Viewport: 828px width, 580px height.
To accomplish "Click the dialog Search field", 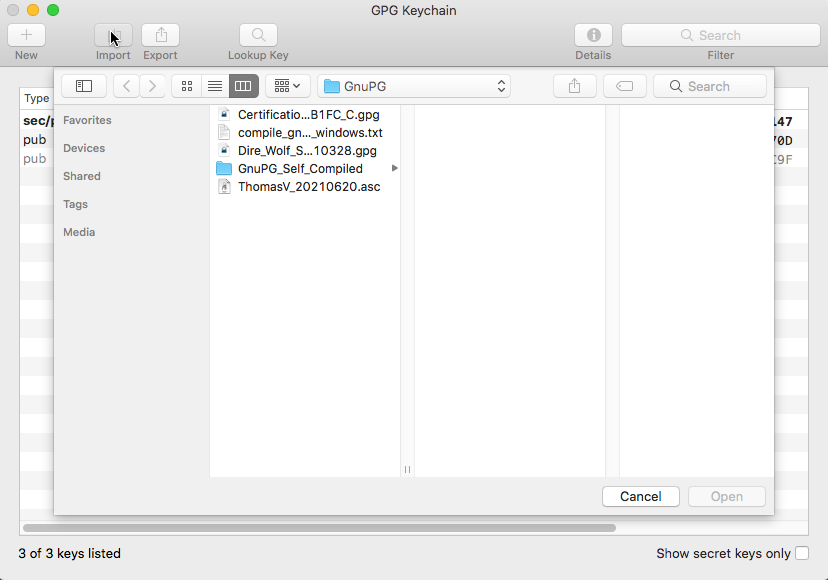I will pos(710,86).
